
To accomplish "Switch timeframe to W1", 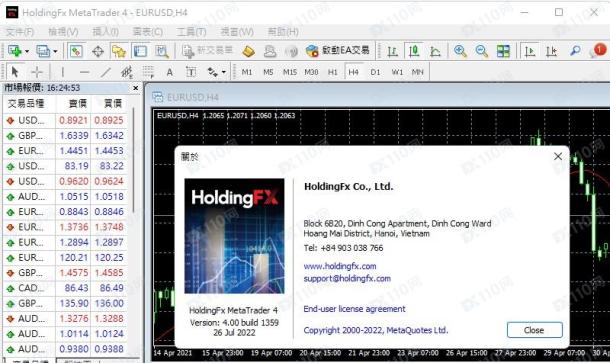I will [397, 72].
